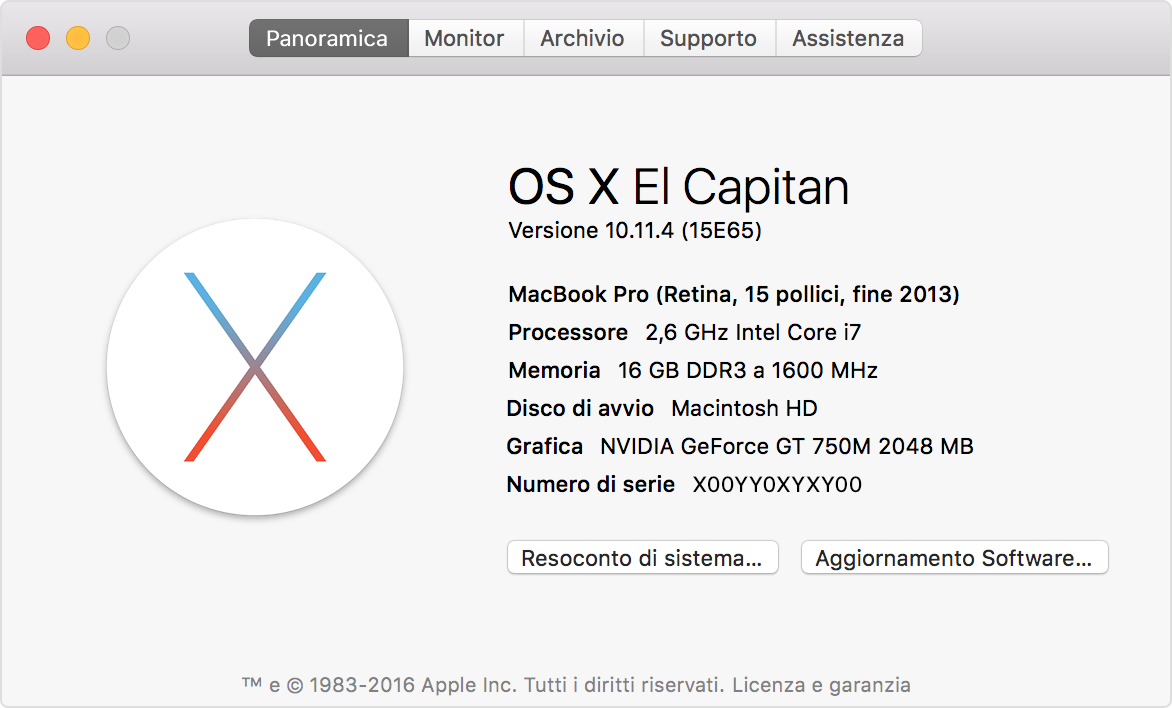Launch Aggiornamento Software
This screenshot has height=708, width=1172.
(953, 557)
